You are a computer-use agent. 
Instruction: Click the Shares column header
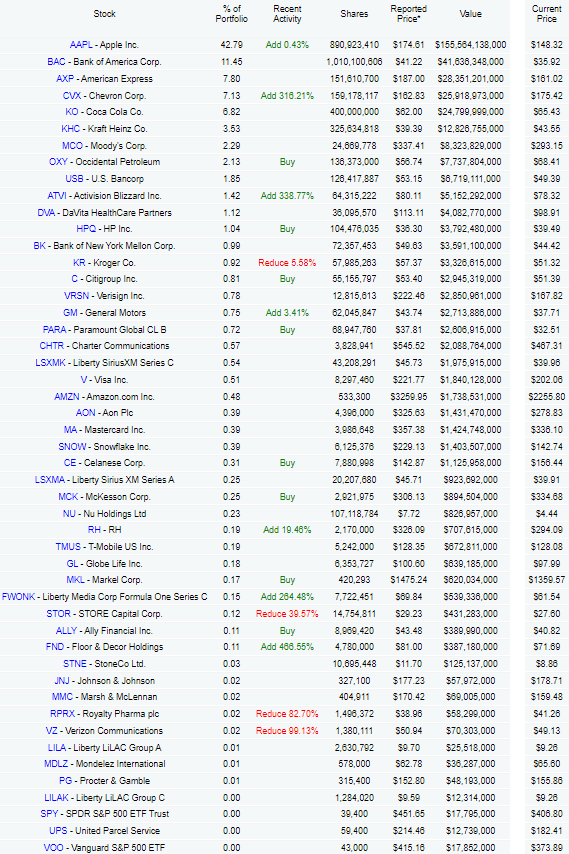point(354,14)
